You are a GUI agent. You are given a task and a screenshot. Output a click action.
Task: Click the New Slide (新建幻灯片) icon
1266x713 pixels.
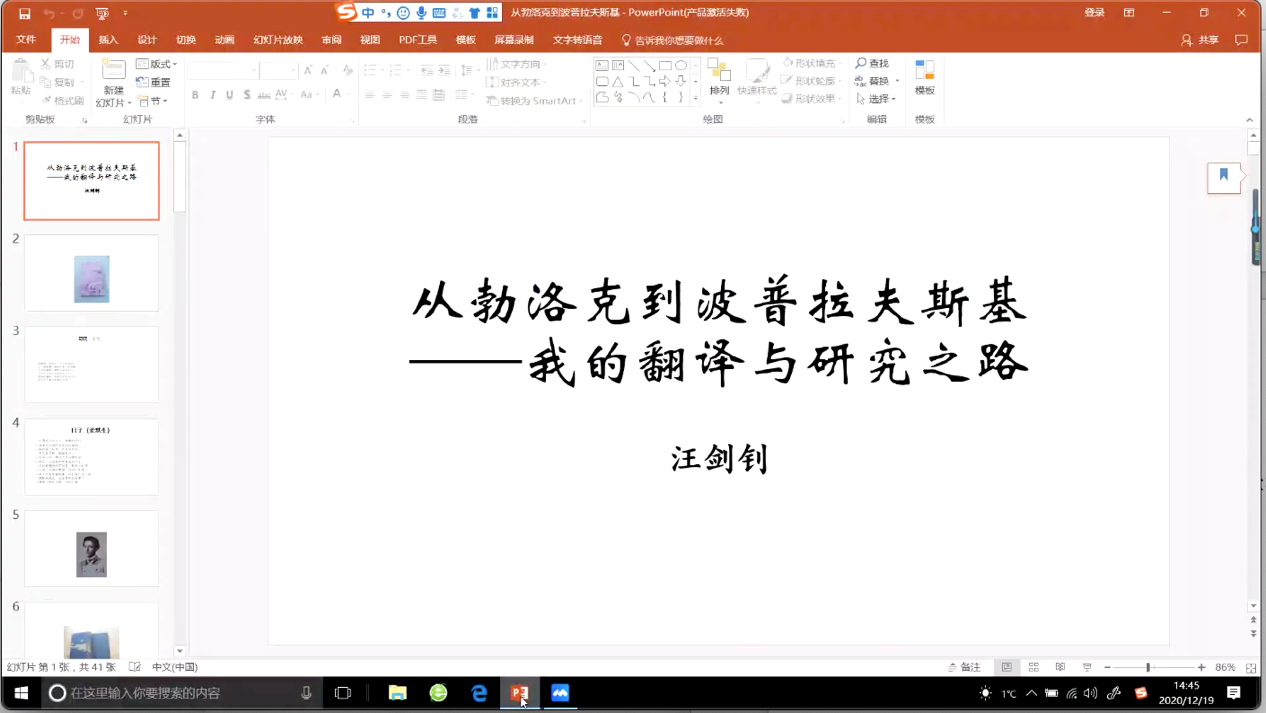tap(113, 72)
